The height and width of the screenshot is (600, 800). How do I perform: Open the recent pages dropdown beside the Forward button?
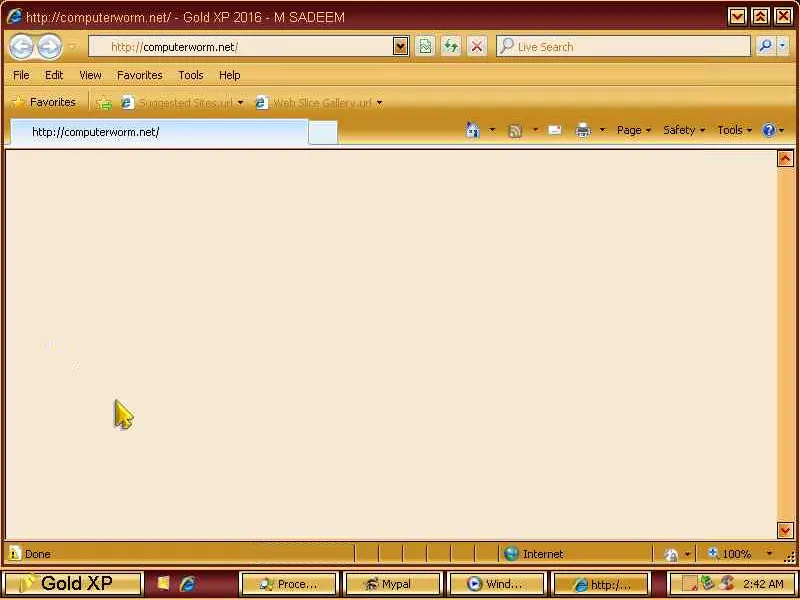point(72,47)
